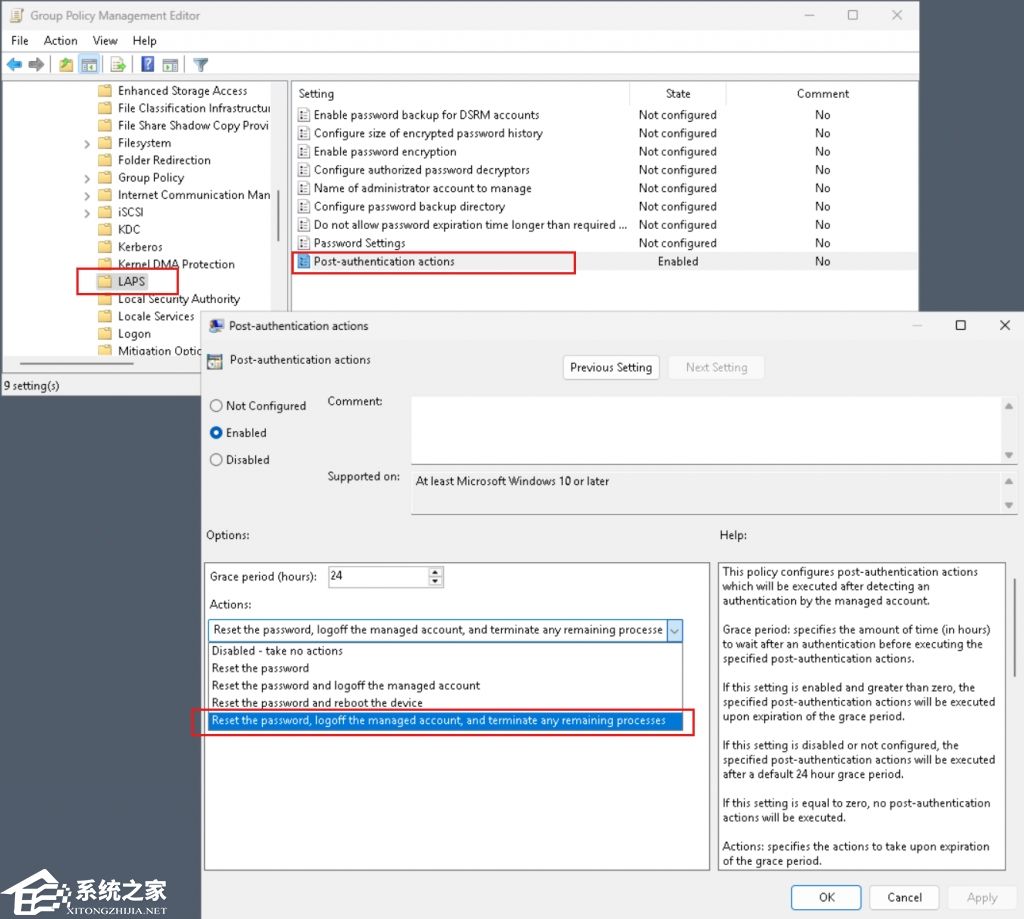This screenshot has width=1024, height=919.
Task: Open Help via the question mark icon
Action: click(147, 65)
